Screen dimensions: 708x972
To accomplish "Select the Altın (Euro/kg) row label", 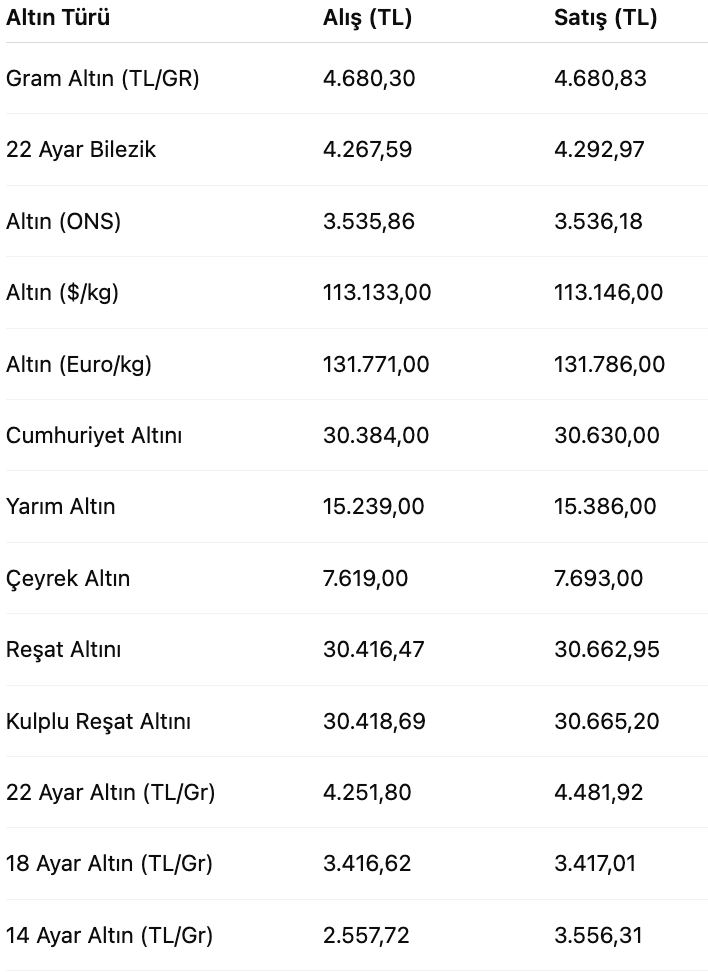I will point(79,364).
